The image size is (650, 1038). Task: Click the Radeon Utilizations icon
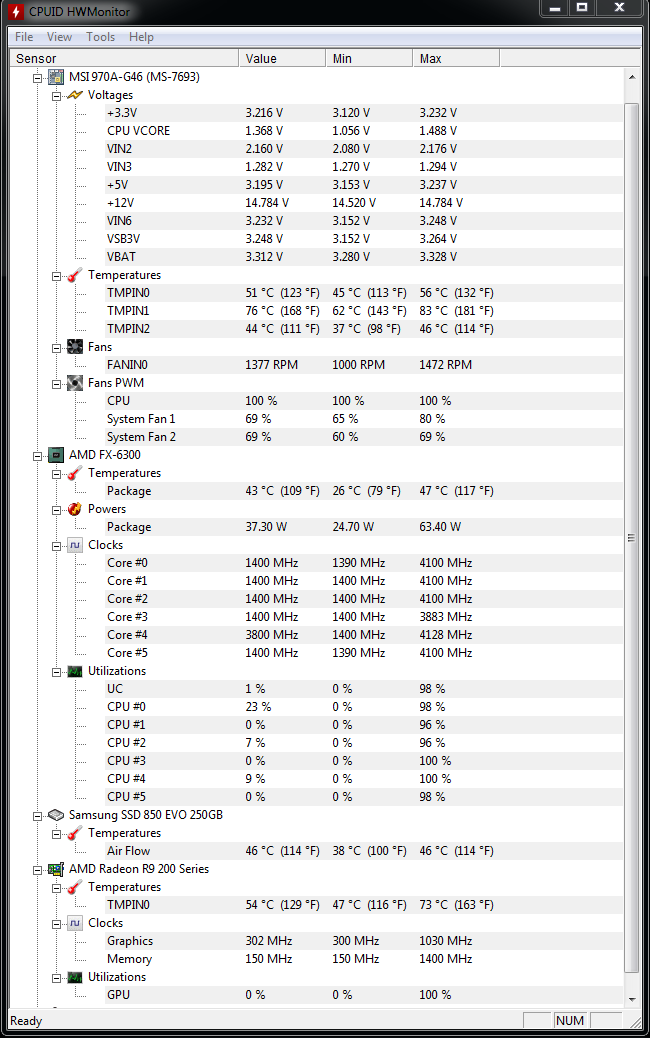pyautogui.click(x=75, y=977)
